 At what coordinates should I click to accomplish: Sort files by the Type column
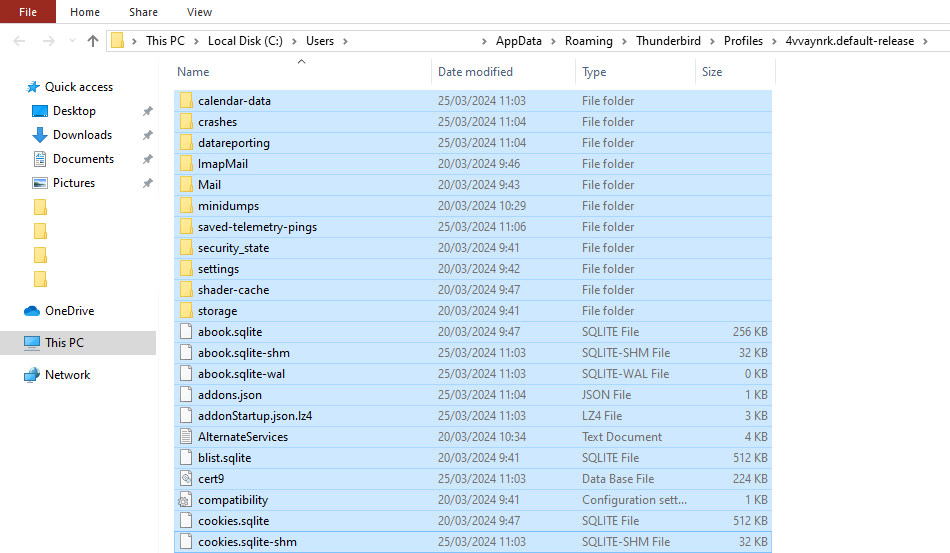coord(594,71)
